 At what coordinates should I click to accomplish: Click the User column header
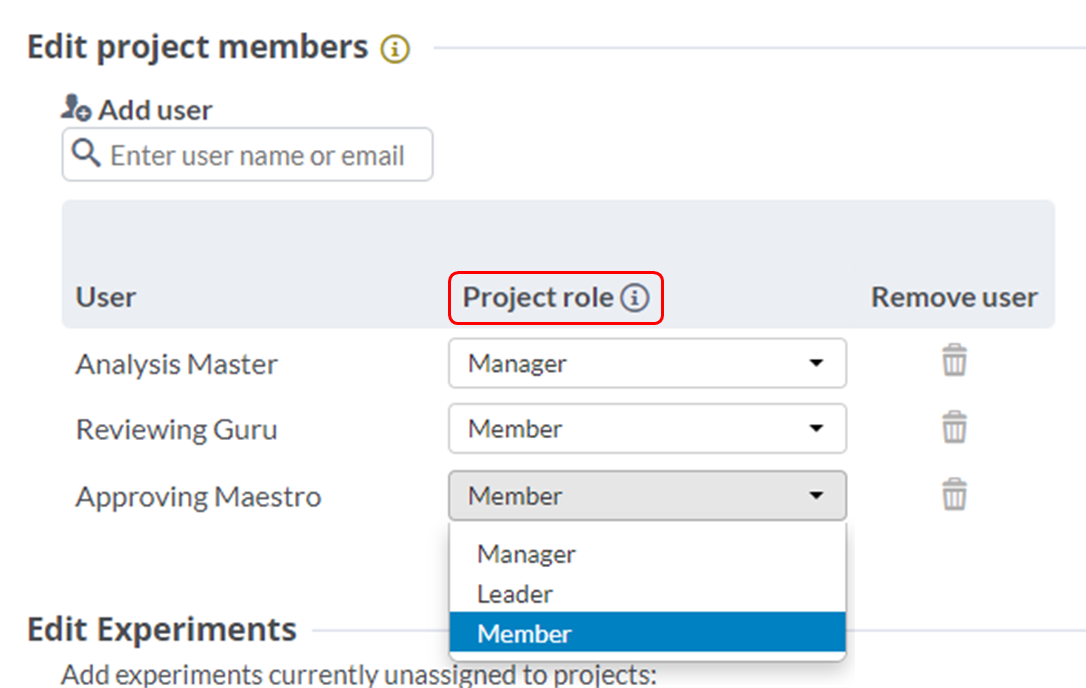[106, 298]
